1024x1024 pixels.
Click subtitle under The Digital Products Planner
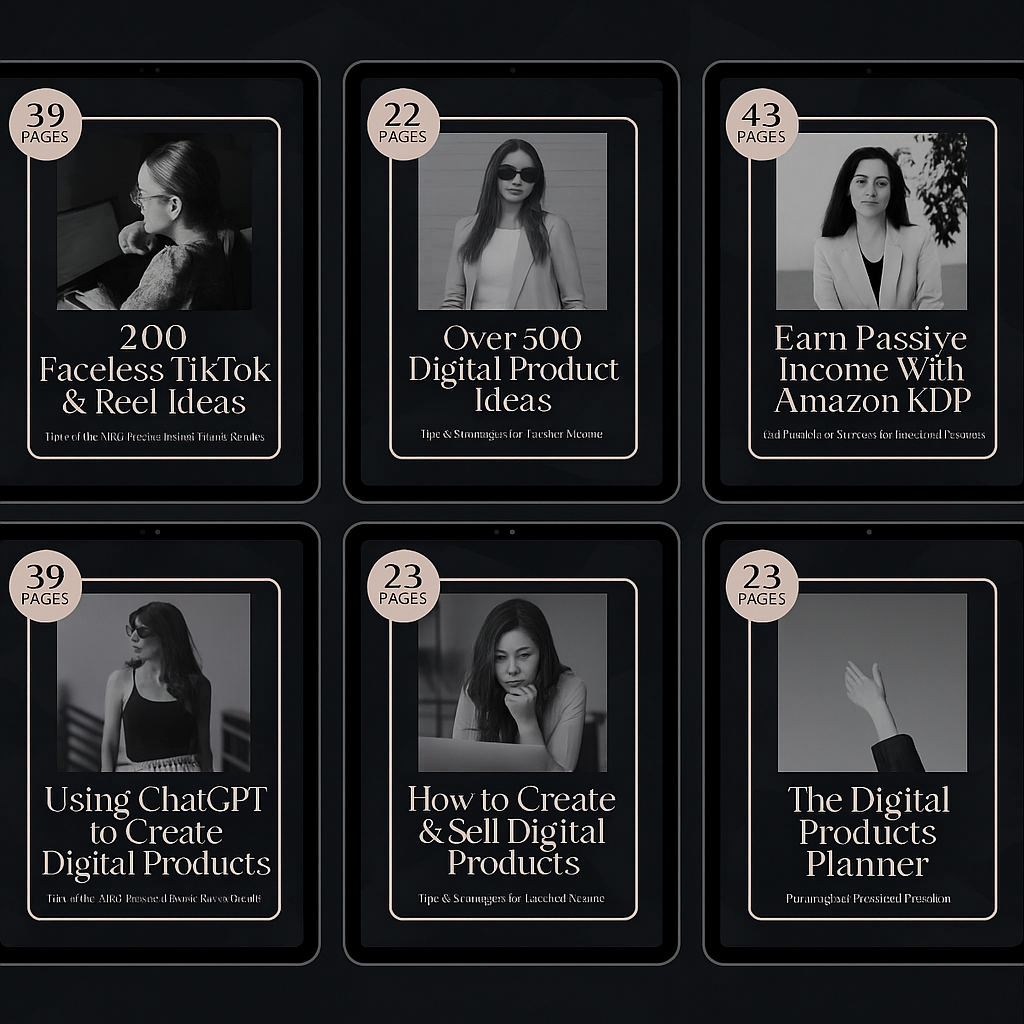coord(869,899)
